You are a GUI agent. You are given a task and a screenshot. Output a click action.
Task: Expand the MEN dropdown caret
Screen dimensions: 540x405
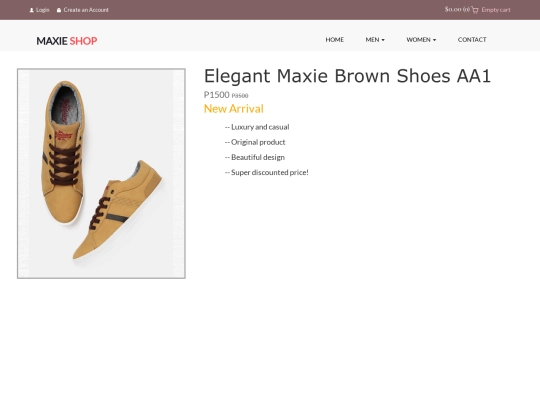point(383,40)
